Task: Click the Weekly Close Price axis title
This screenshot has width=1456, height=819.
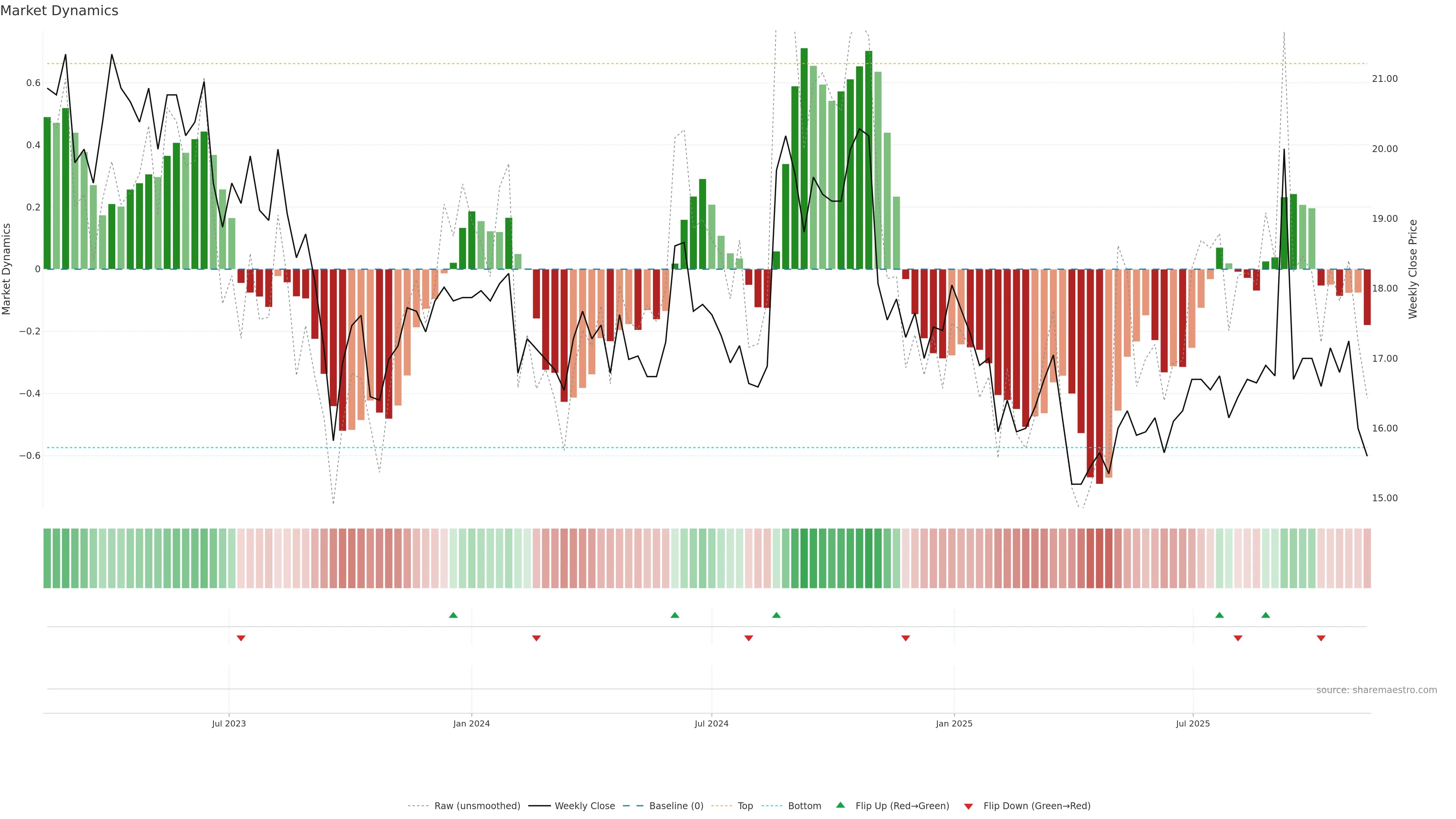Action: click(1412, 269)
